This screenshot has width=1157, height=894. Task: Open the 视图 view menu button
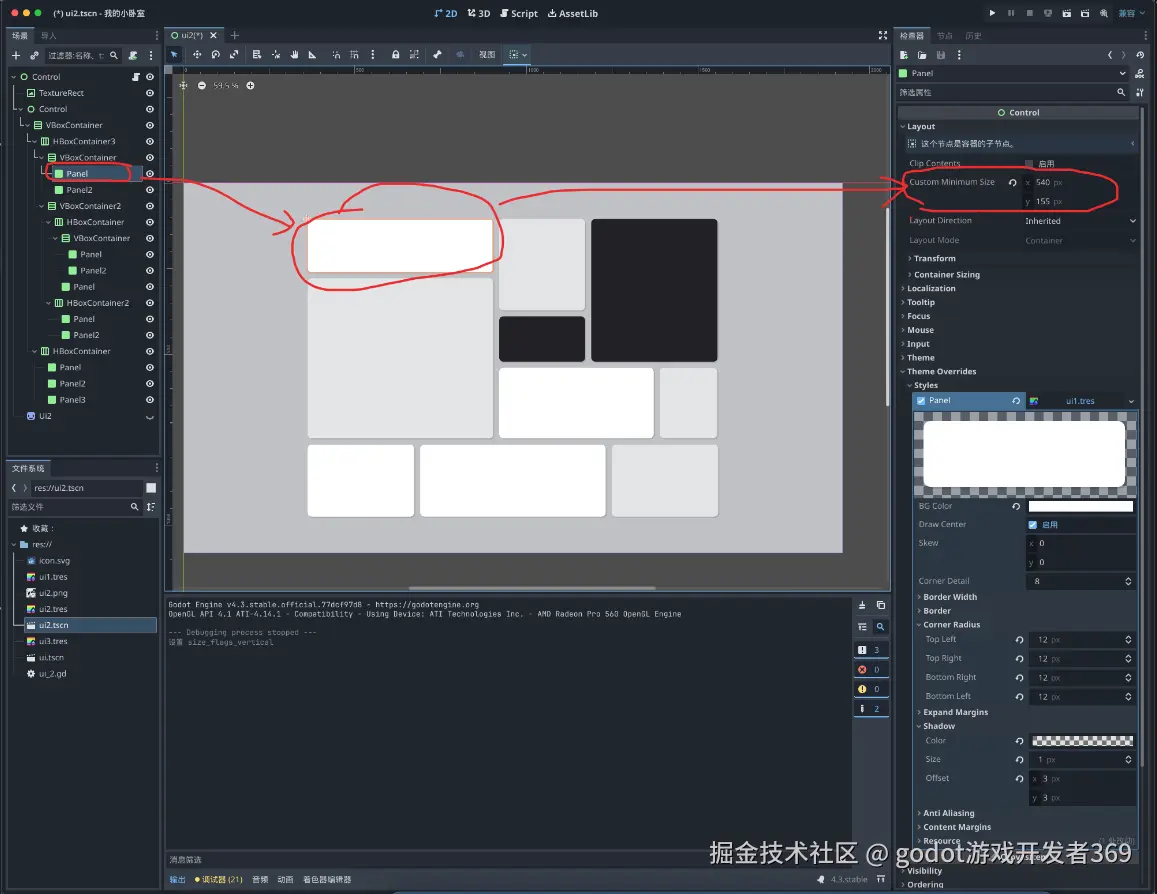486,55
